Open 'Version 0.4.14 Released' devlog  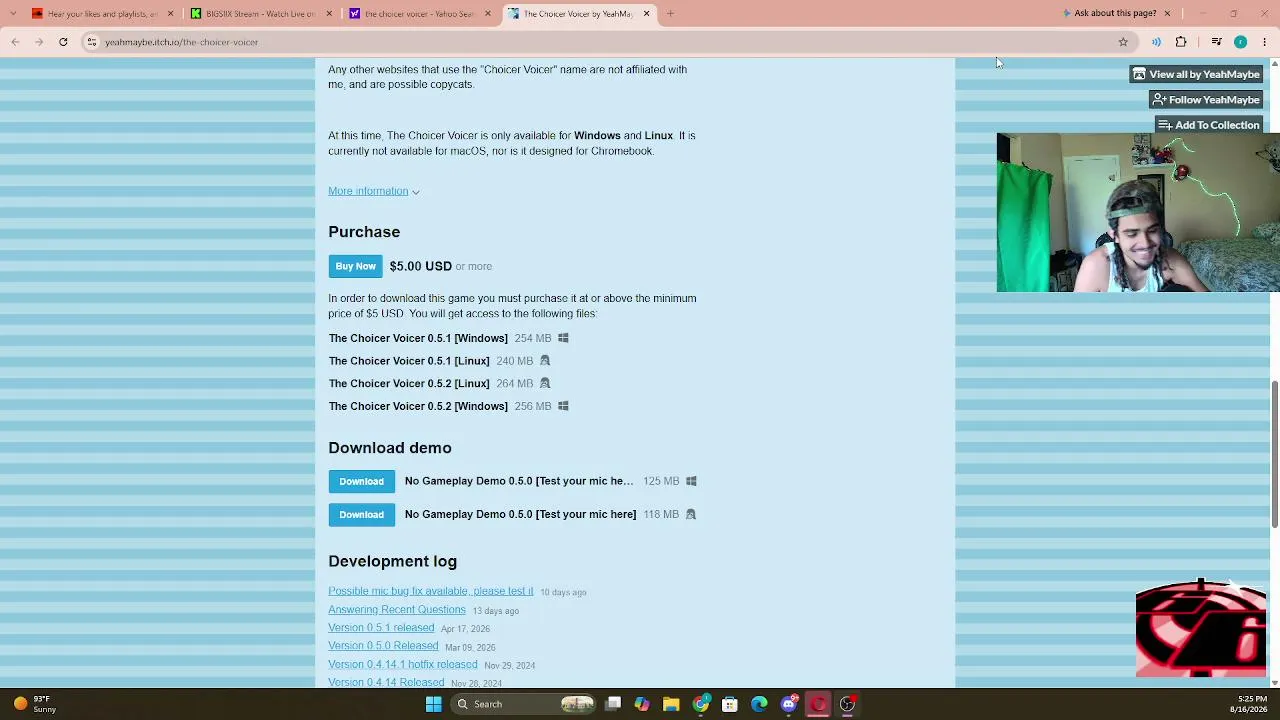386,682
